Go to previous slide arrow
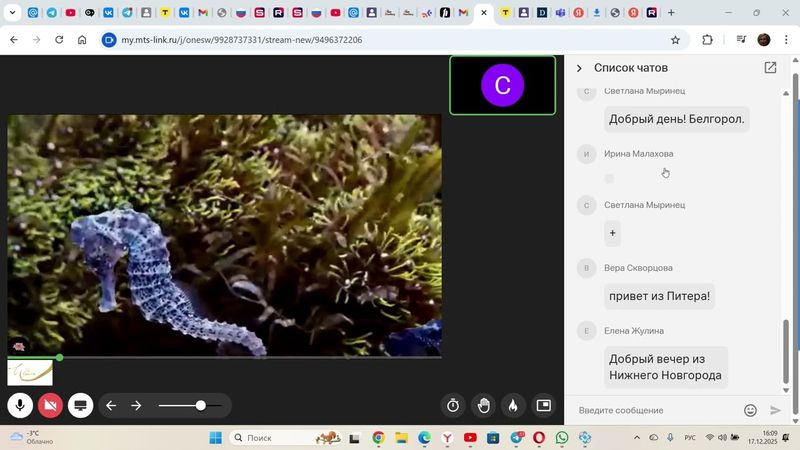 pos(111,405)
